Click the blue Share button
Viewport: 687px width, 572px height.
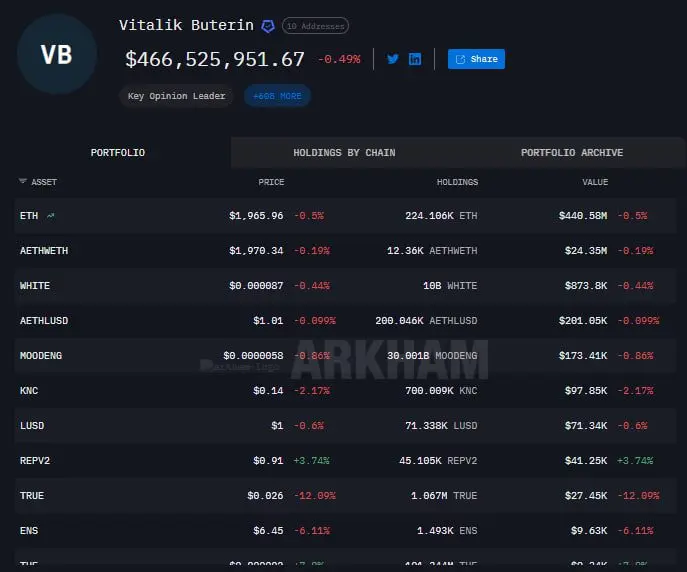click(x=476, y=59)
